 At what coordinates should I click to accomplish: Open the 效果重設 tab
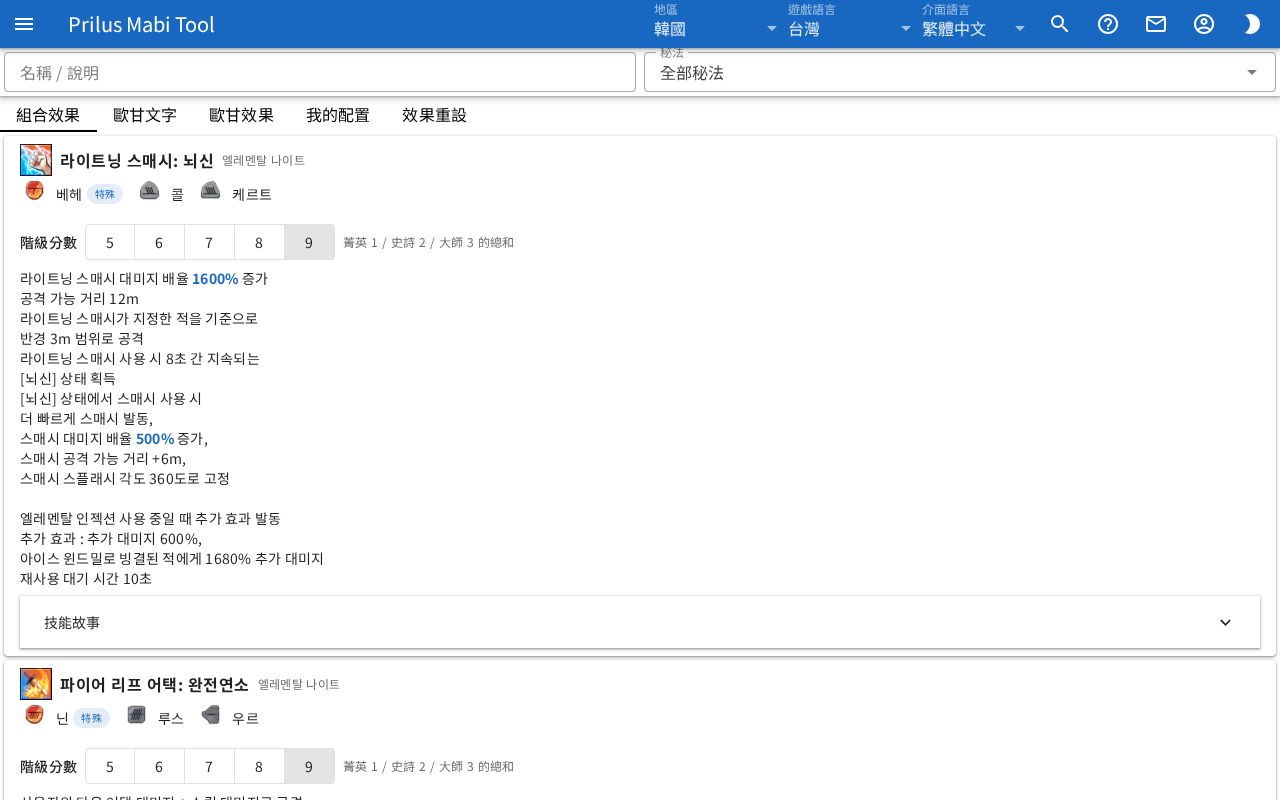pyautogui.click(x=434, y=115)
